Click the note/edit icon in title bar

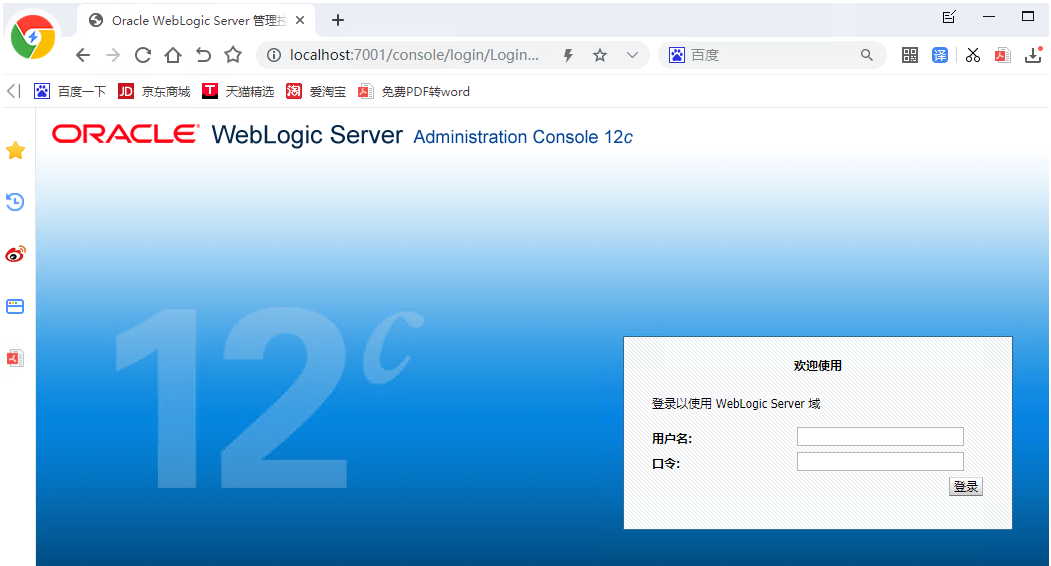coord(949,17)
